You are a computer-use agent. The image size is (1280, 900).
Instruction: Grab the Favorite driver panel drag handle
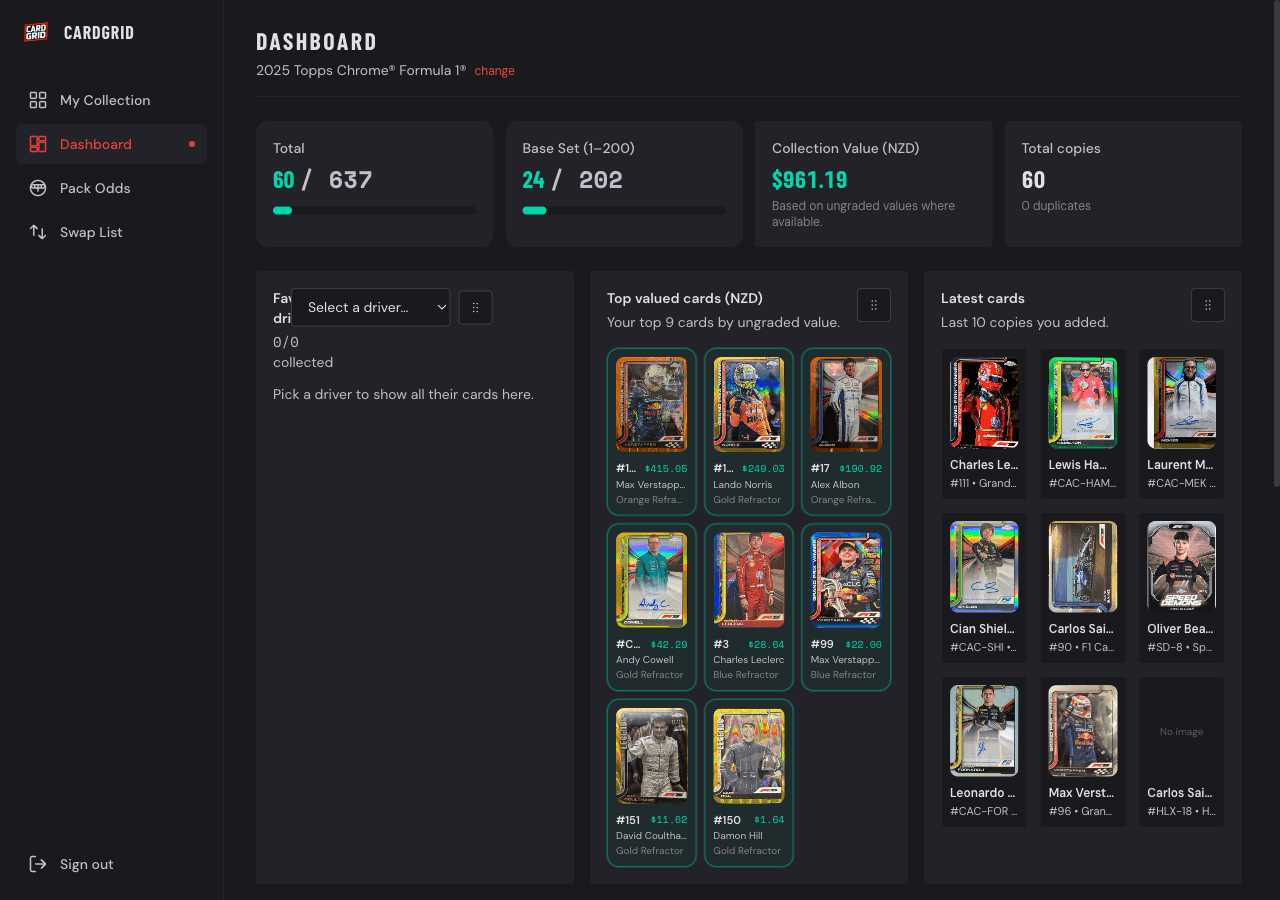pos(475,307)
